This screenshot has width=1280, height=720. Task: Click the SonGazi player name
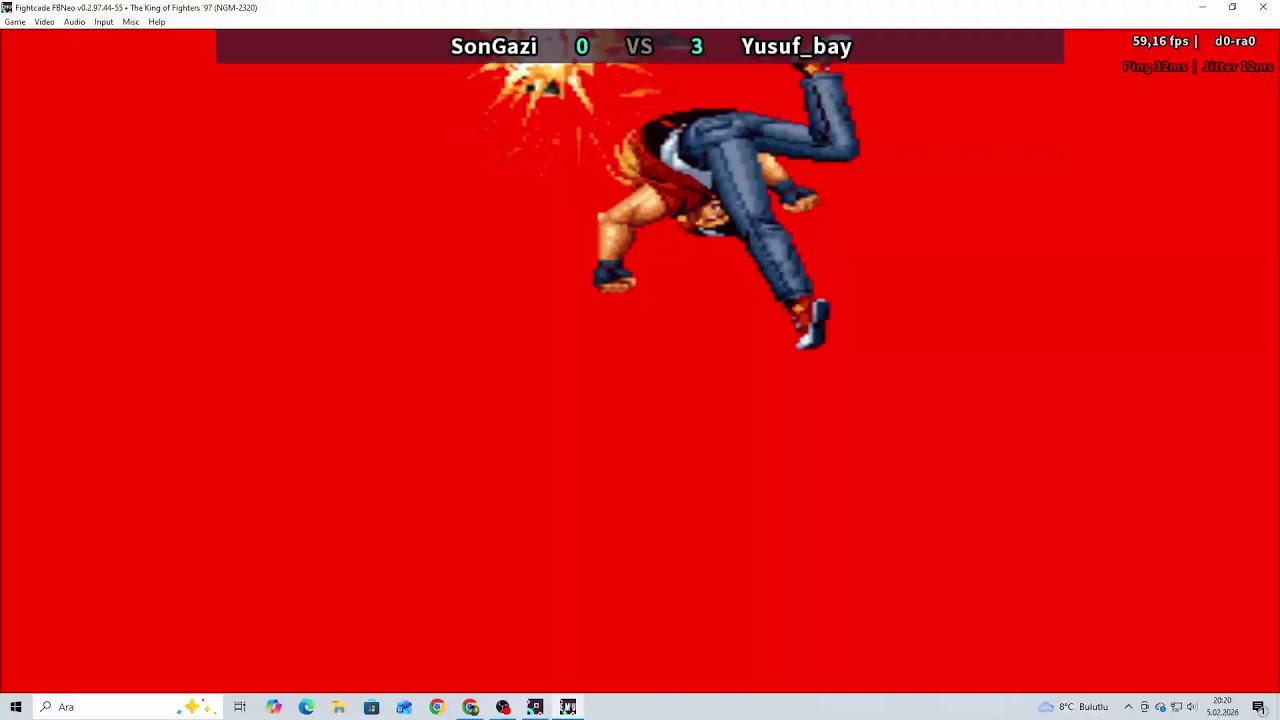click(x=494, y=46)
